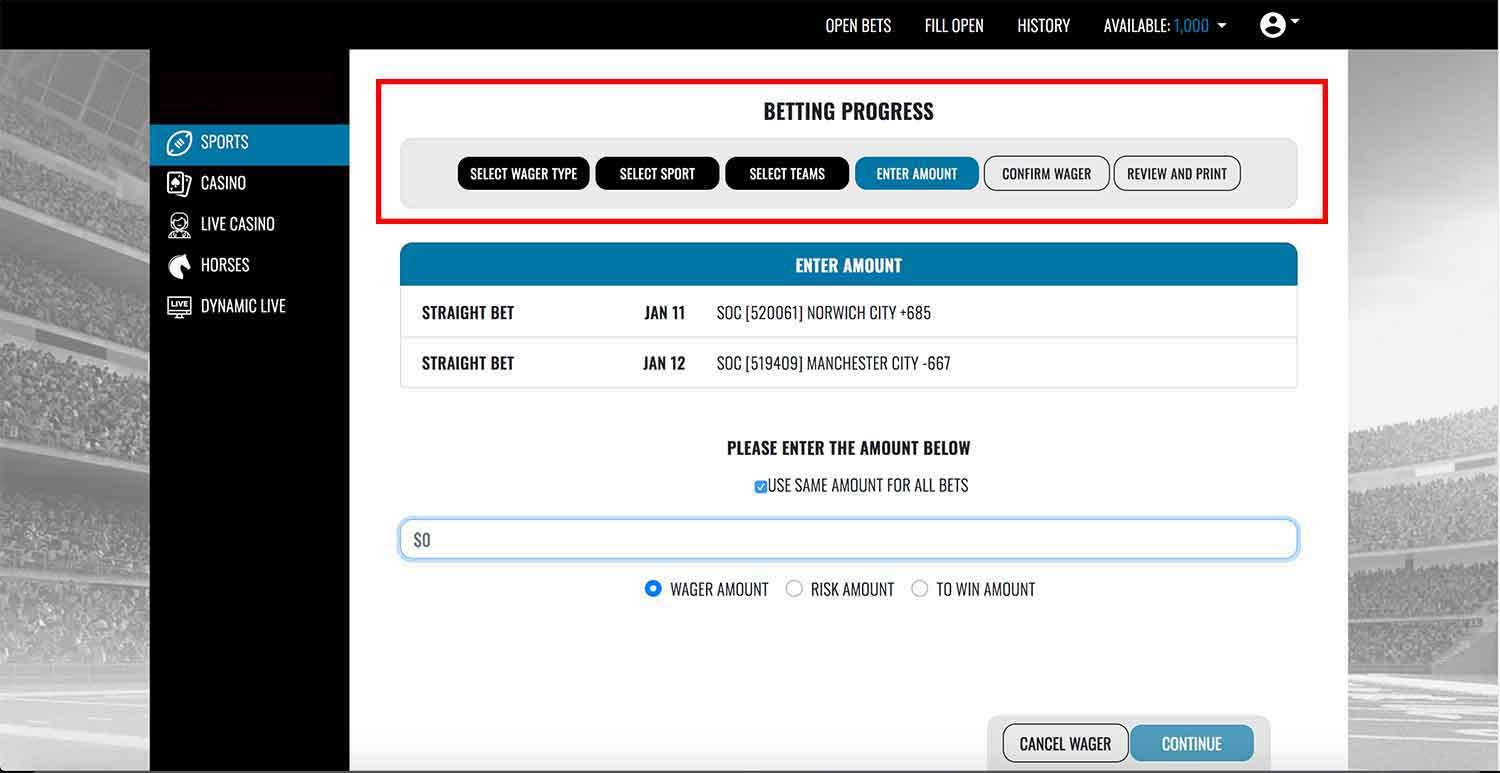Screen dimensions: 1500x773
Task: Click CANCEL WAGER to abort the bet
Action: (1063, 743)
